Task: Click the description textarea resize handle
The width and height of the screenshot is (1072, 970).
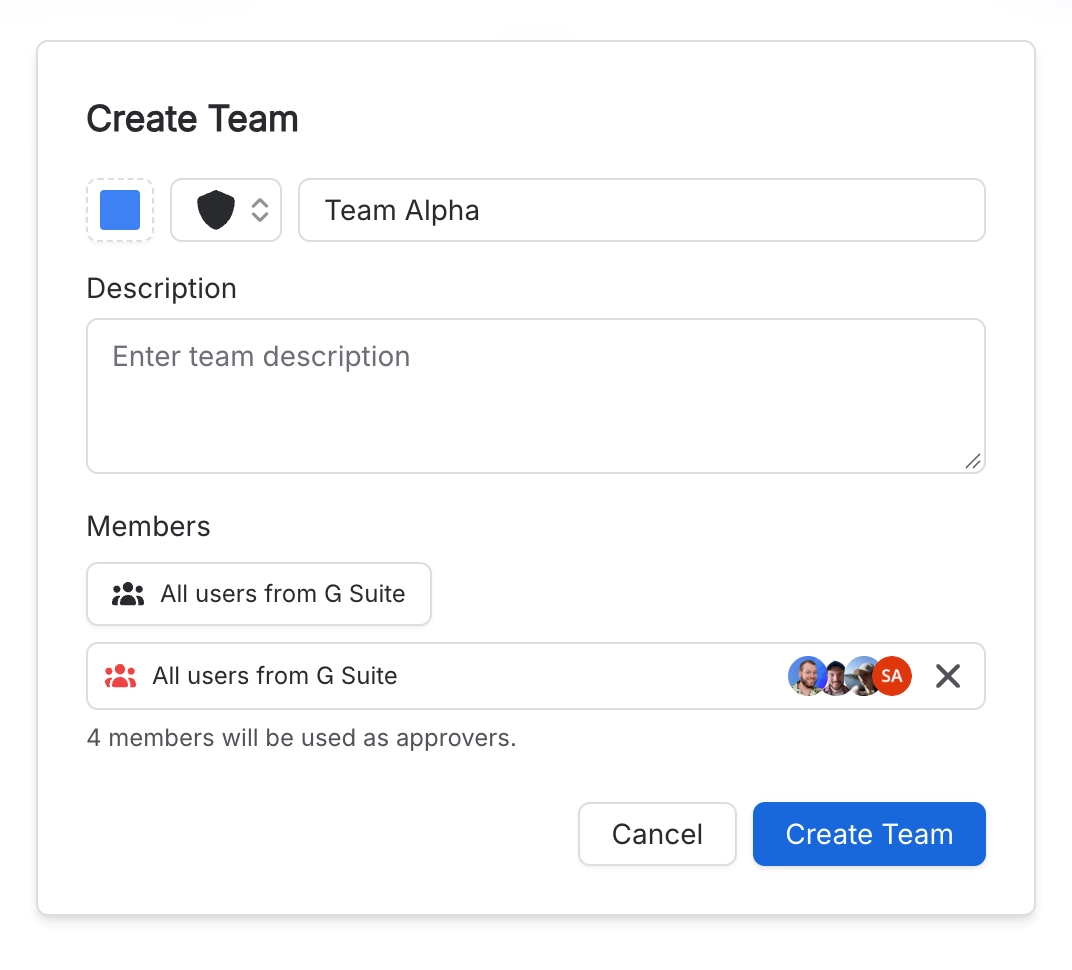Action: click(x=973, y=461)
